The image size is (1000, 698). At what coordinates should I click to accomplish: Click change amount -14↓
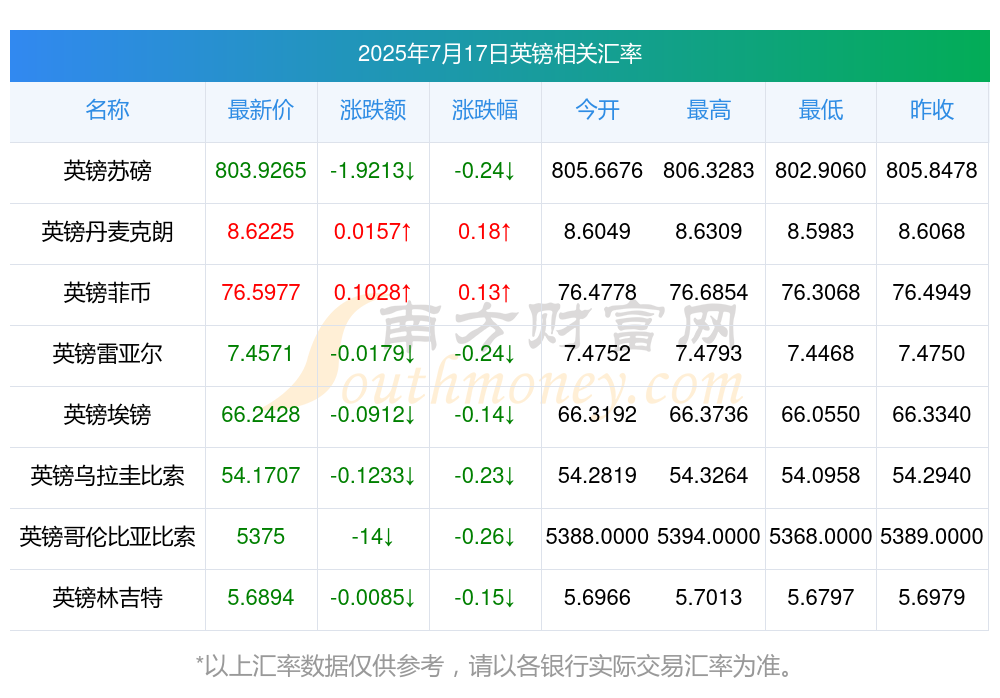[x=372, y=537]
